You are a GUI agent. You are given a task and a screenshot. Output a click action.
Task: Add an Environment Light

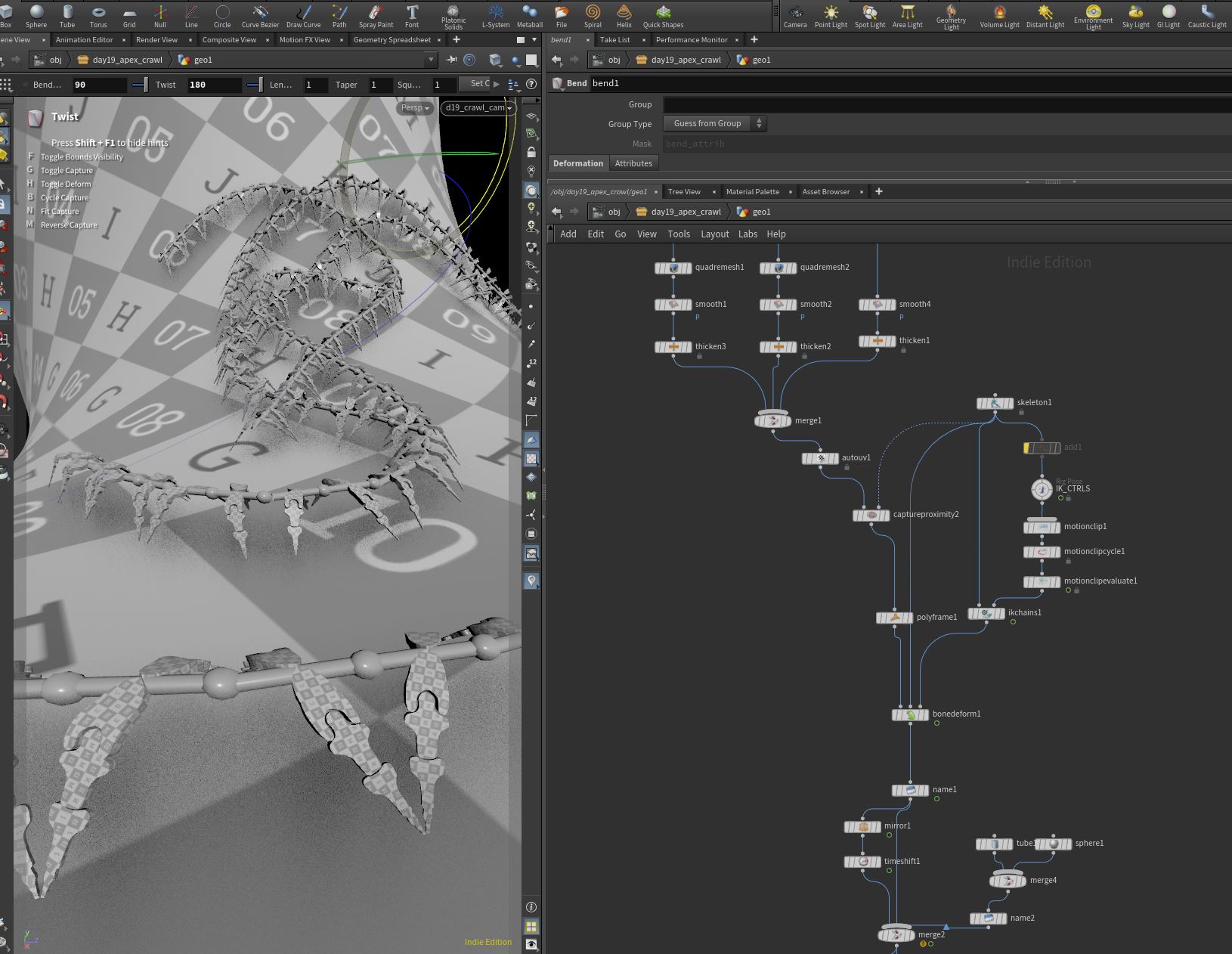tap(1093, 17)
